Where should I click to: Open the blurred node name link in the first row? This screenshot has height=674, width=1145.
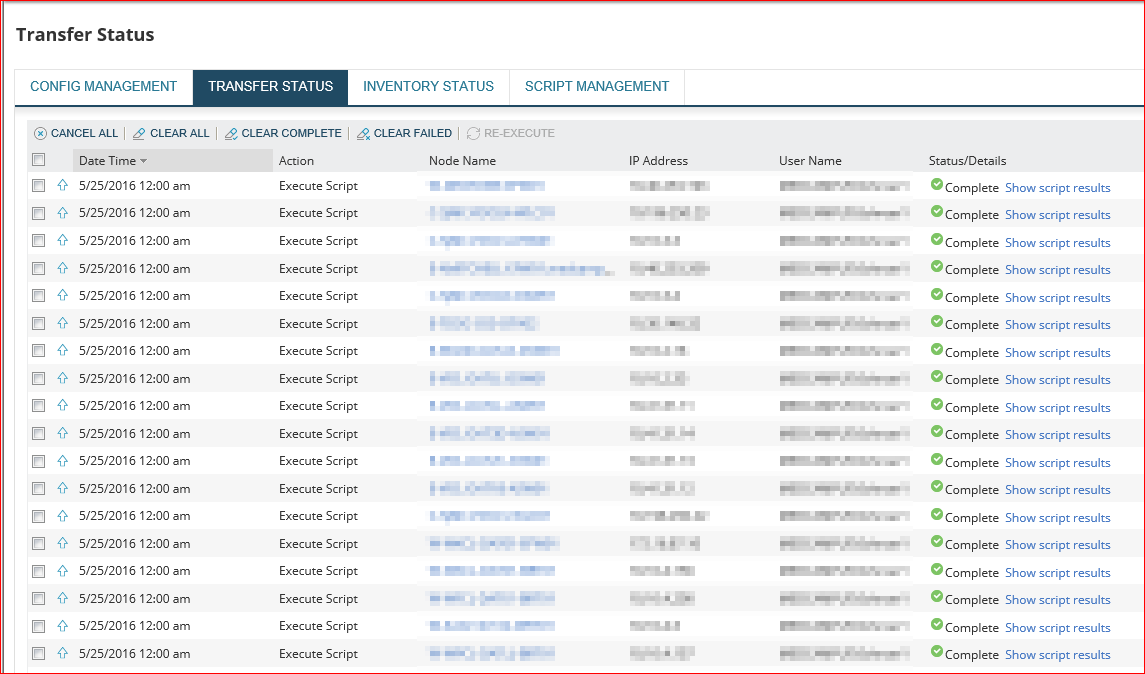click(487, 185)
